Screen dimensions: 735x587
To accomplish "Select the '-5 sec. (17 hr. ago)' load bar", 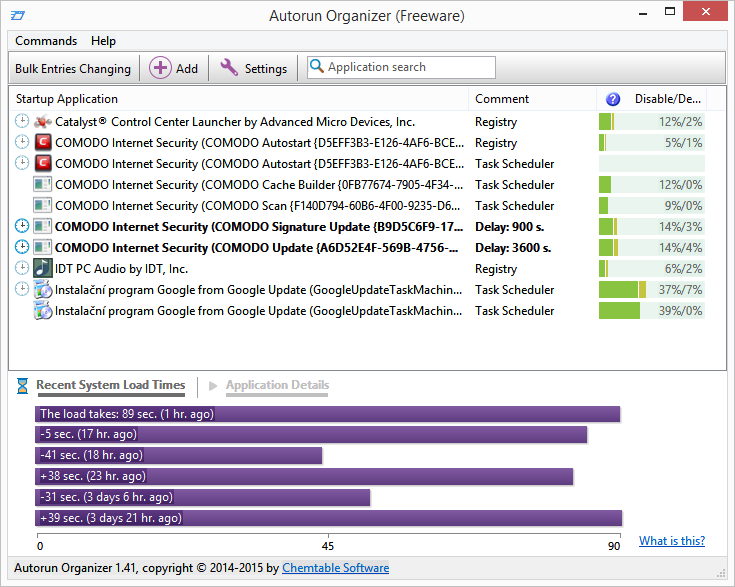I will (311, 435).
